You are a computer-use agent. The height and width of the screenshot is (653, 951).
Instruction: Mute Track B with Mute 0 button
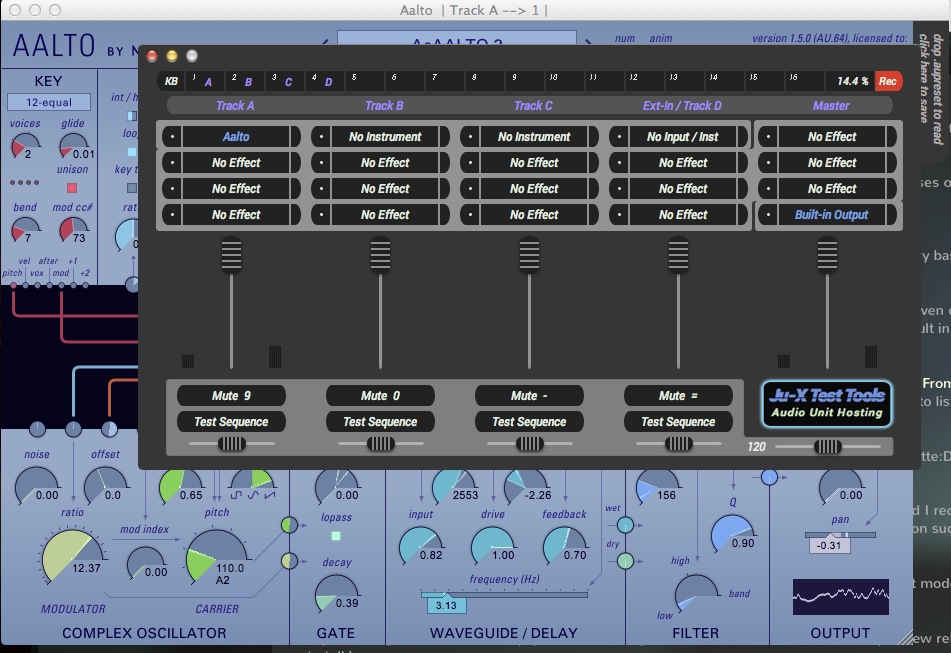(x=380, y=395)
